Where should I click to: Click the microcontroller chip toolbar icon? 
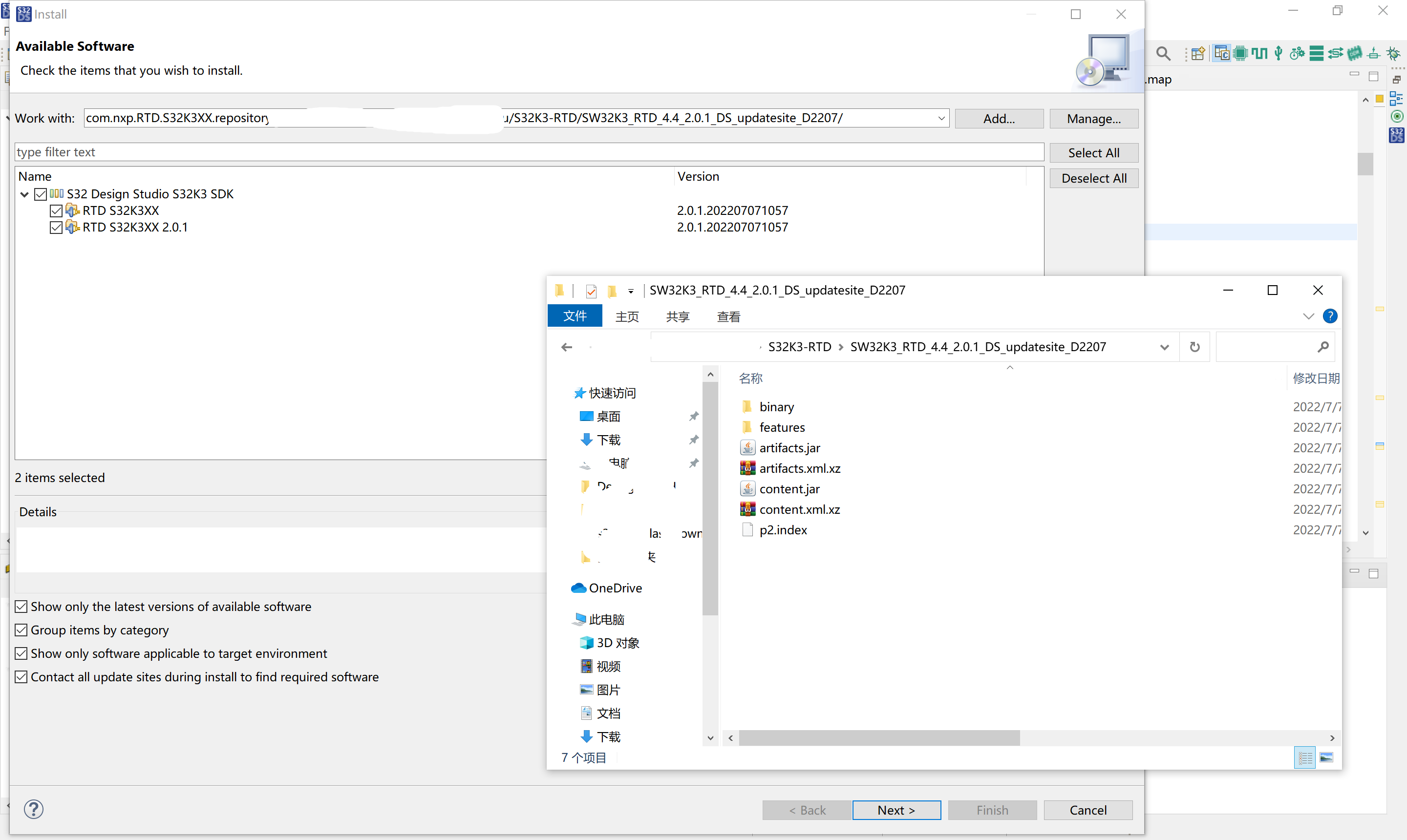coord(1240,53)
